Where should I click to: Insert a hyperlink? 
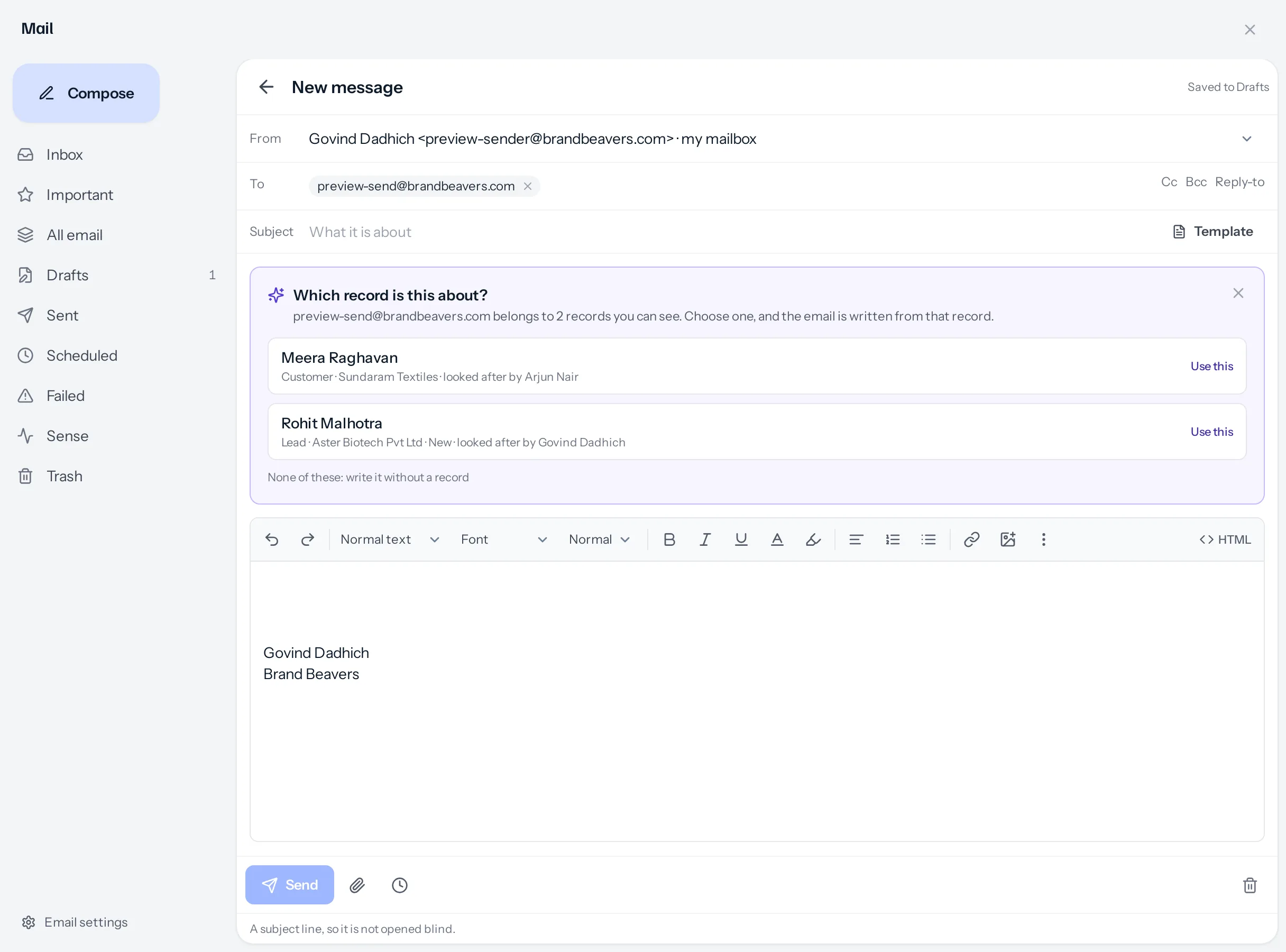[x=971, y=539]
